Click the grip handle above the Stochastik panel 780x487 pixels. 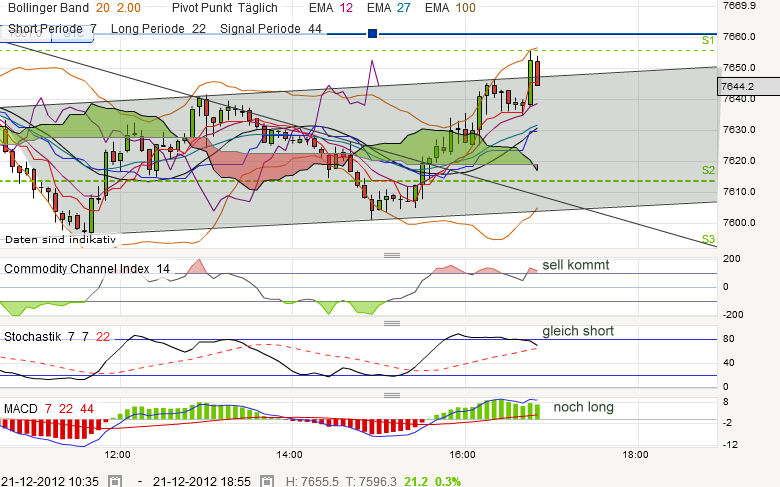tap(392, 323)
